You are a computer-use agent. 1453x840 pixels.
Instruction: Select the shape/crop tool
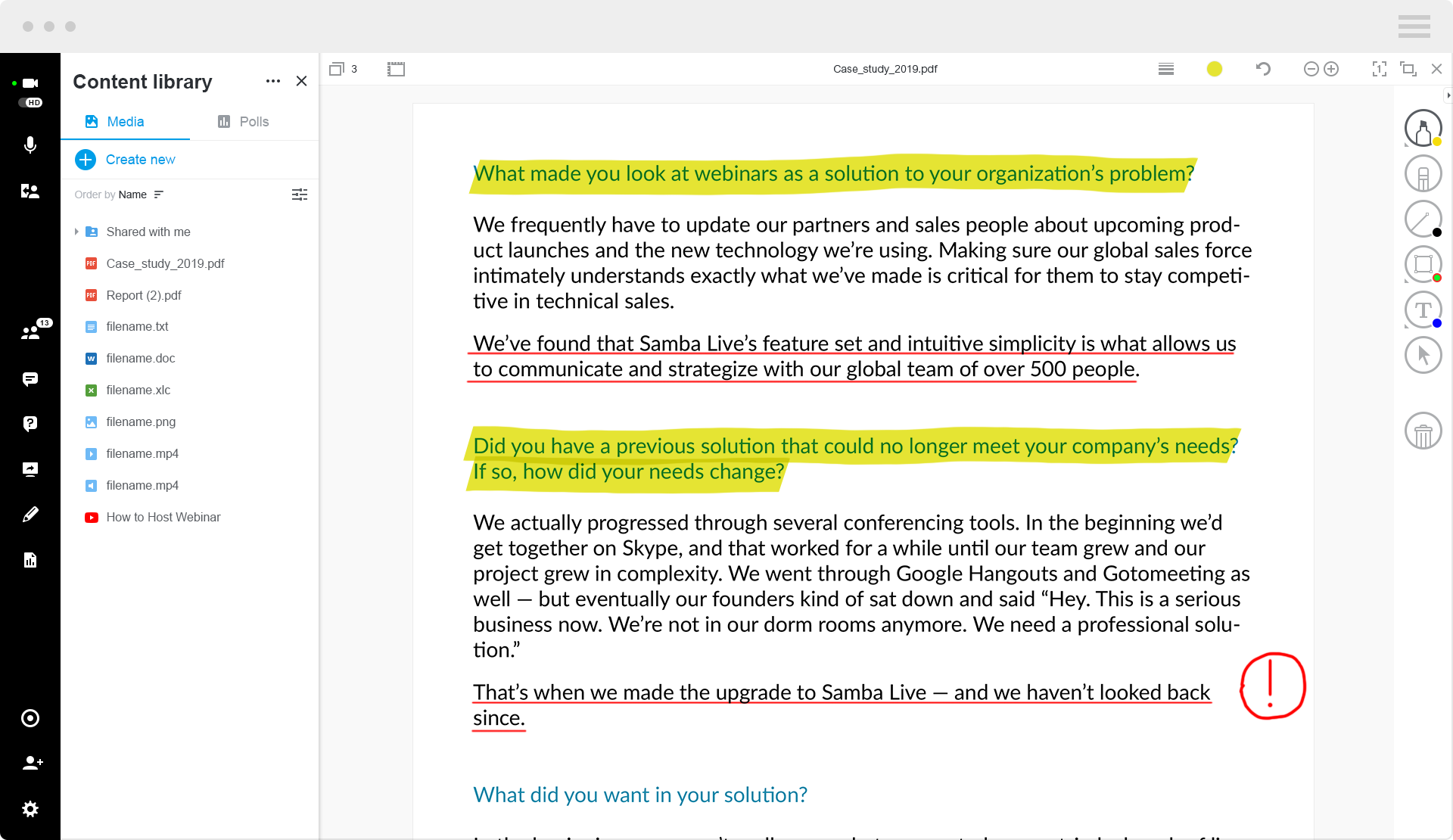click(x=1422, y=264)
